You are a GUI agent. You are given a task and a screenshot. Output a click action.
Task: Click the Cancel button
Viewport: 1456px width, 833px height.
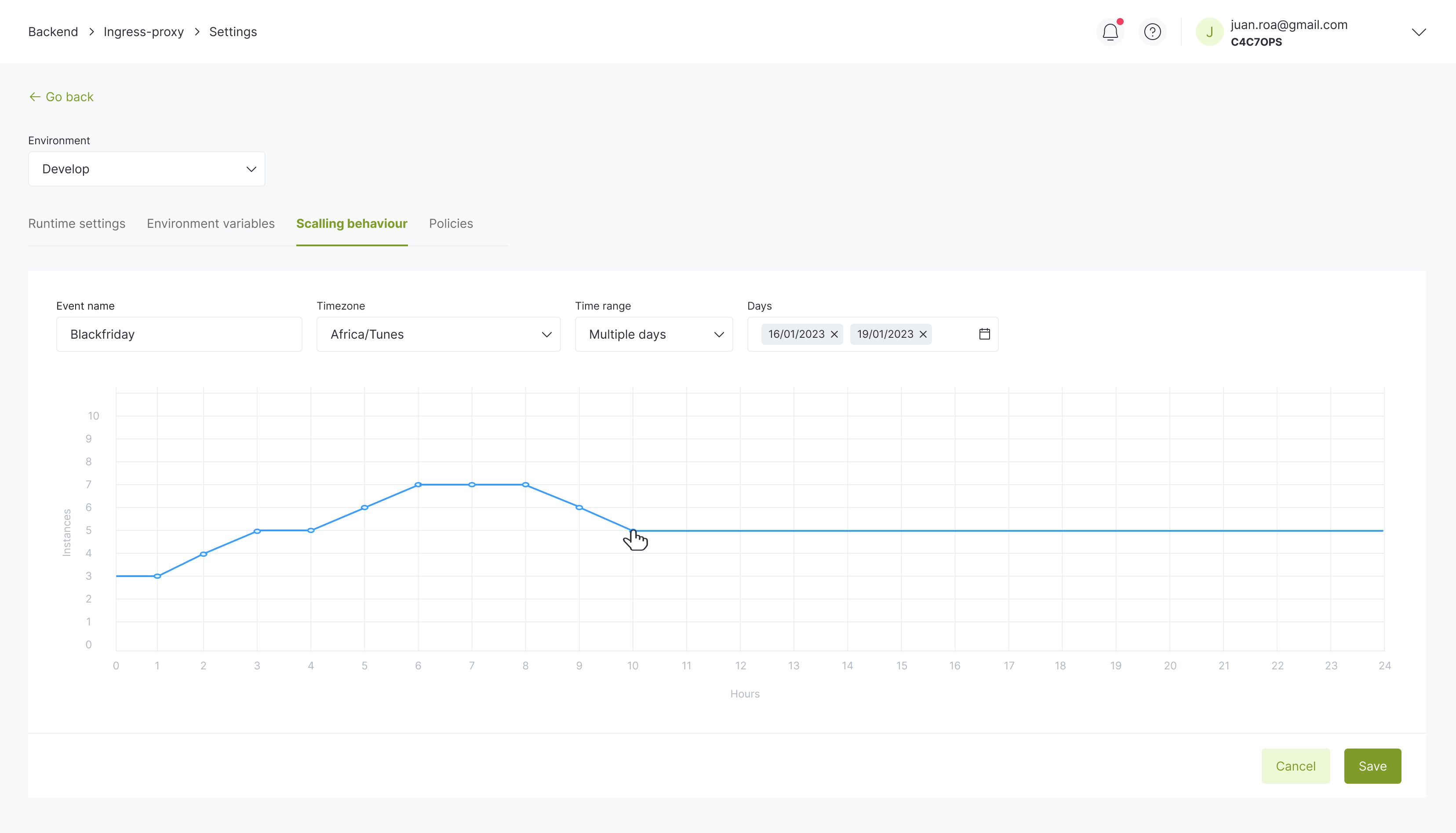[x=1295, y=766]
